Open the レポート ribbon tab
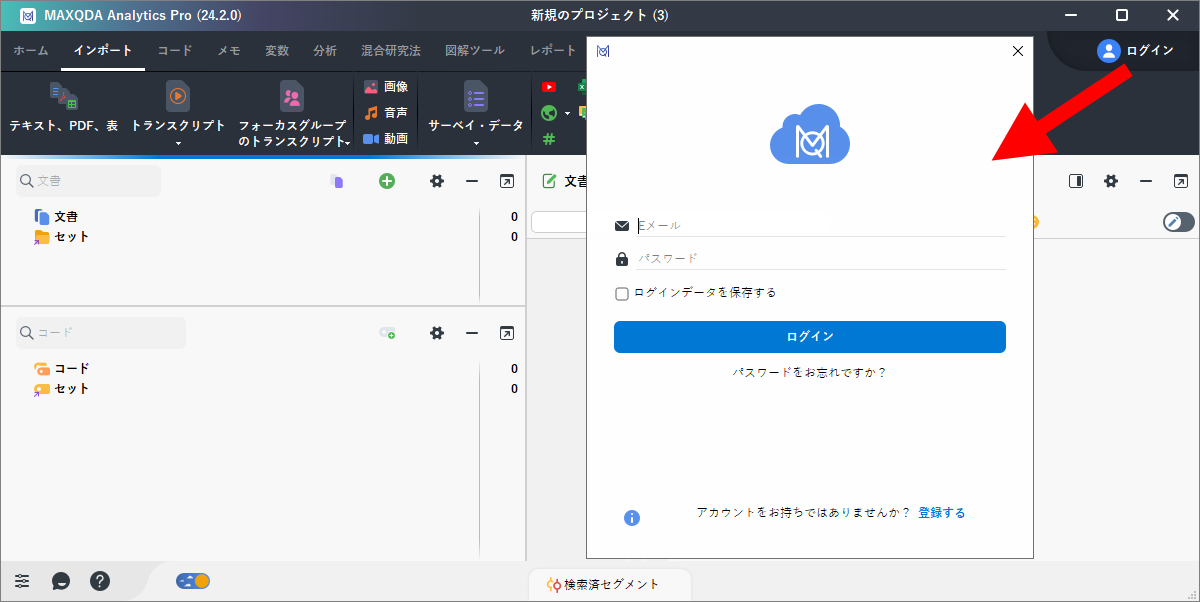 point(553,51)
